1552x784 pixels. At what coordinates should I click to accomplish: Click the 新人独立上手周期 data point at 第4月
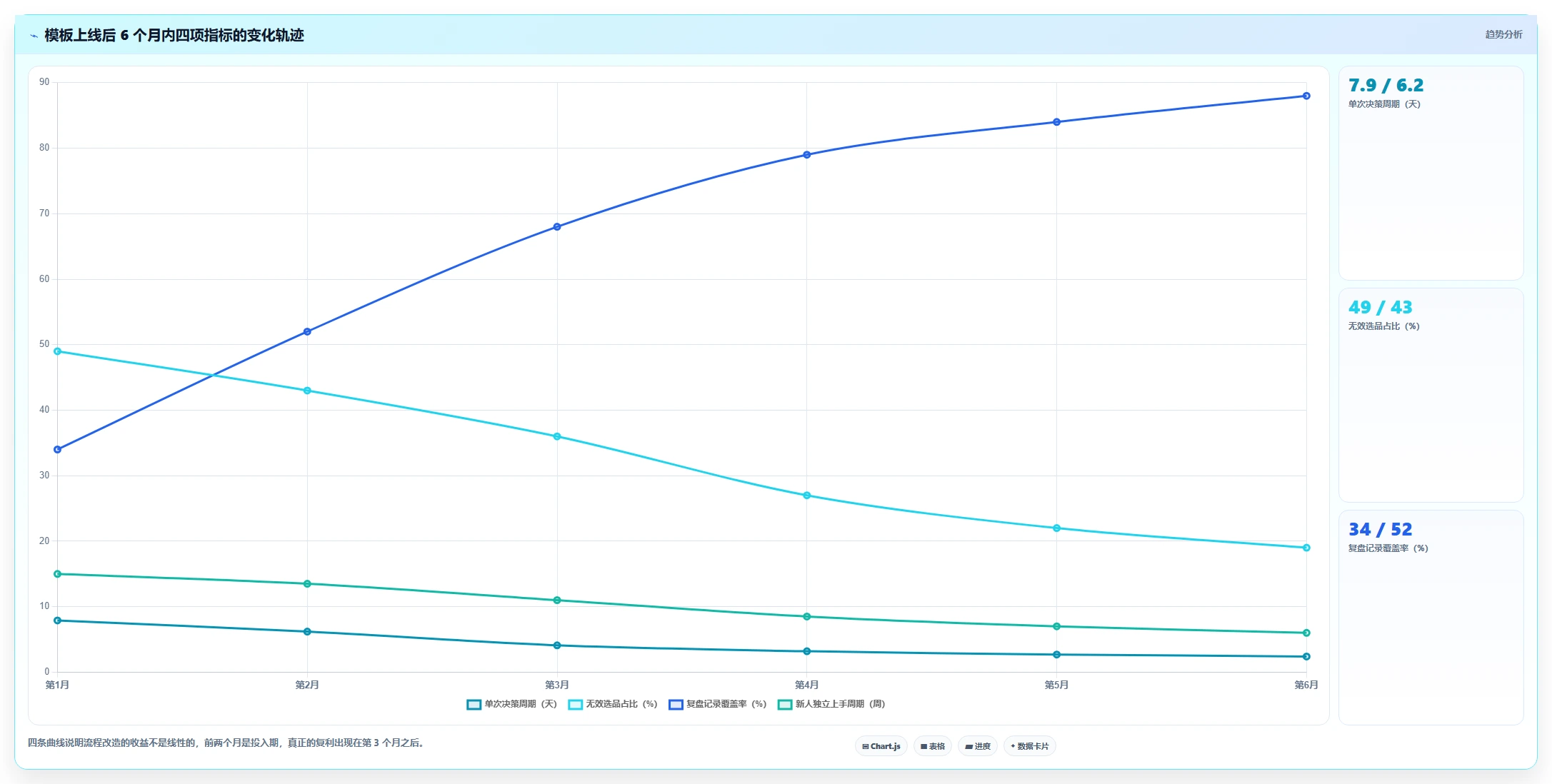(807, 617)
